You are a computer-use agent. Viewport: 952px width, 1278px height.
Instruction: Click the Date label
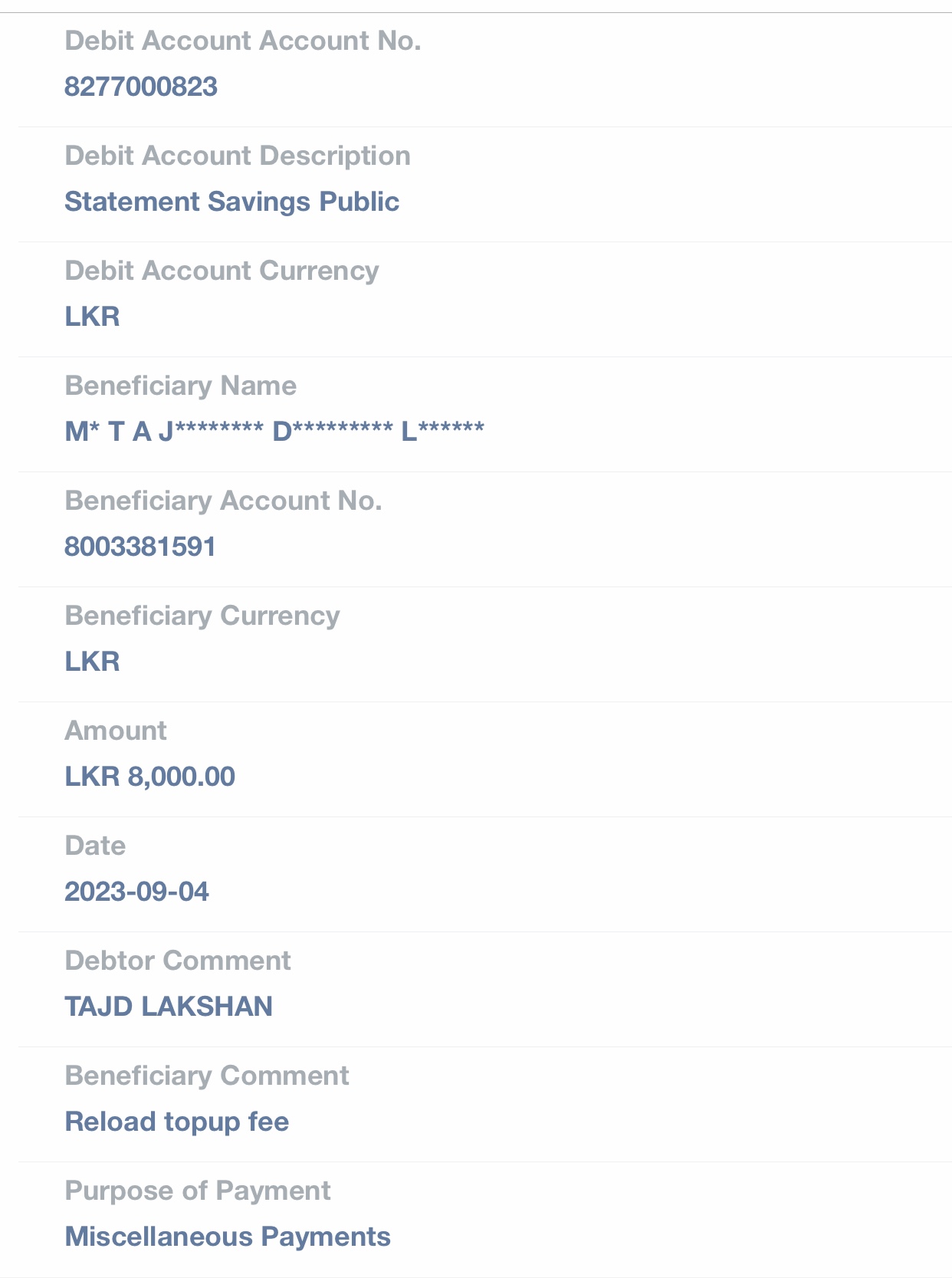pyautogui.click(x=95, y=846)
